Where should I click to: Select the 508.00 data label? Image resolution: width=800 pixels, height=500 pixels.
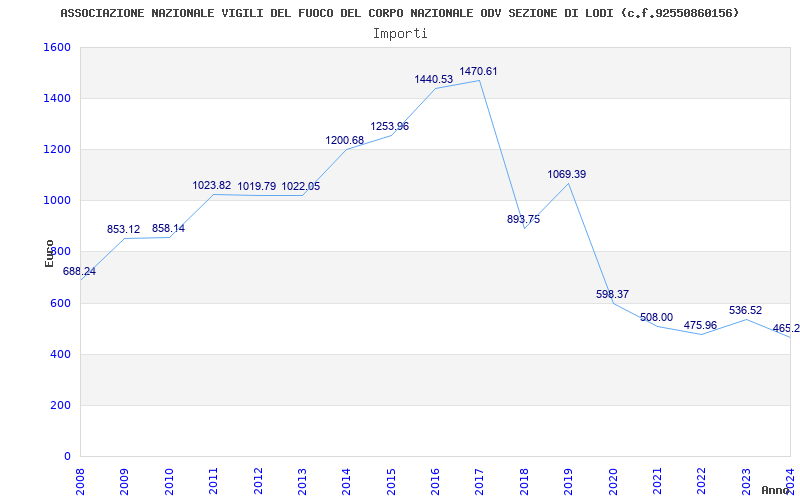pyautogui.click(x=657, y=318)
